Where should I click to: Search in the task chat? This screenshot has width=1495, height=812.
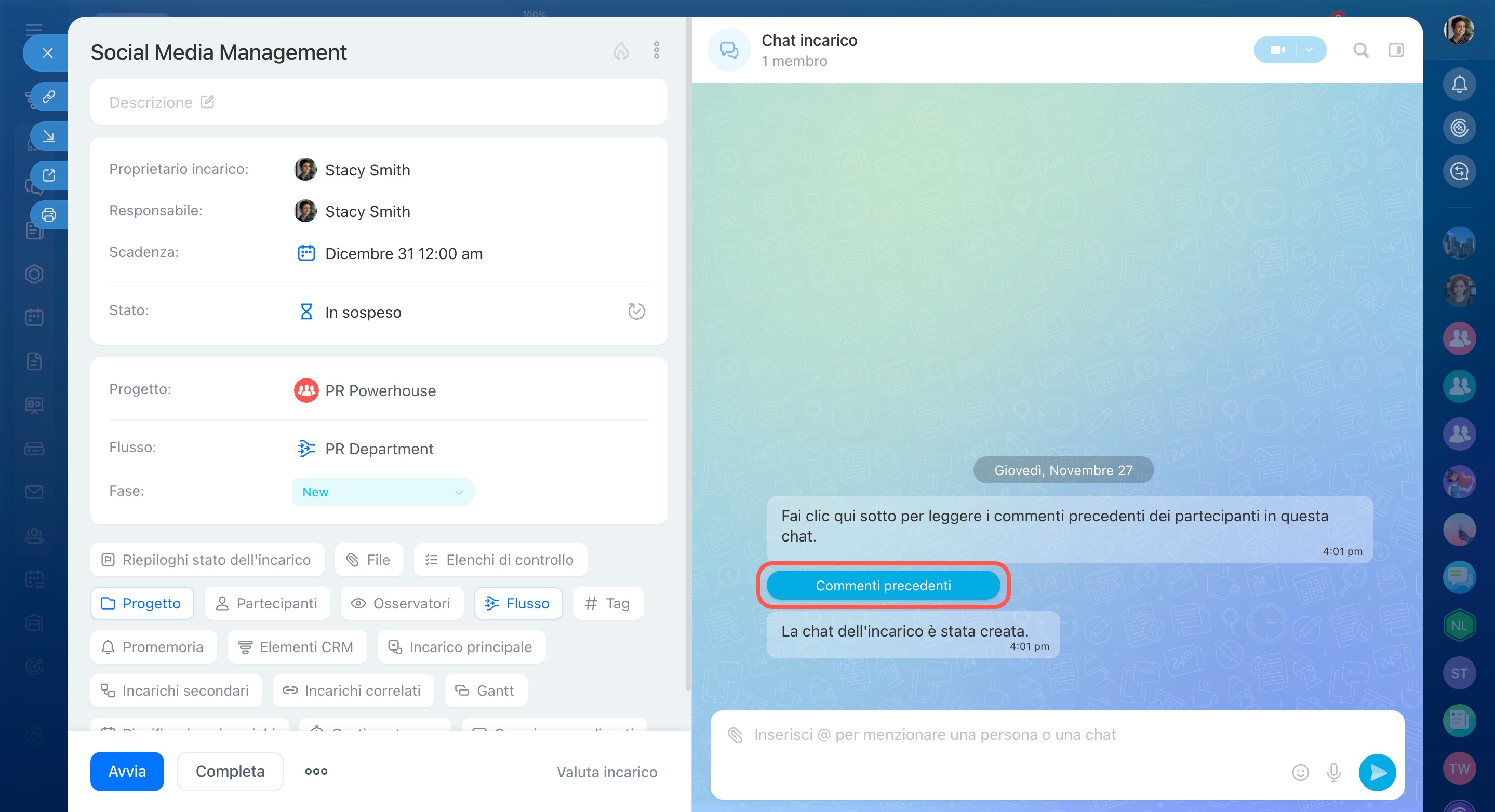pyautogui.click(x=1360, y=50)
